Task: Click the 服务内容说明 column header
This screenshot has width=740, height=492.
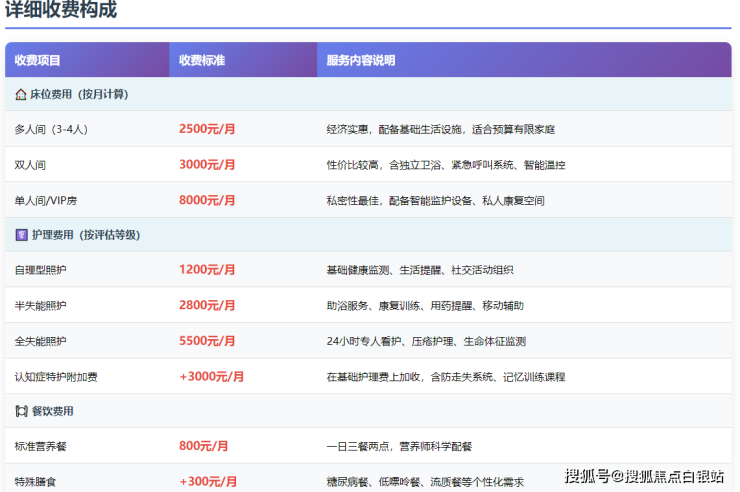Action: [x=361, y=60]
